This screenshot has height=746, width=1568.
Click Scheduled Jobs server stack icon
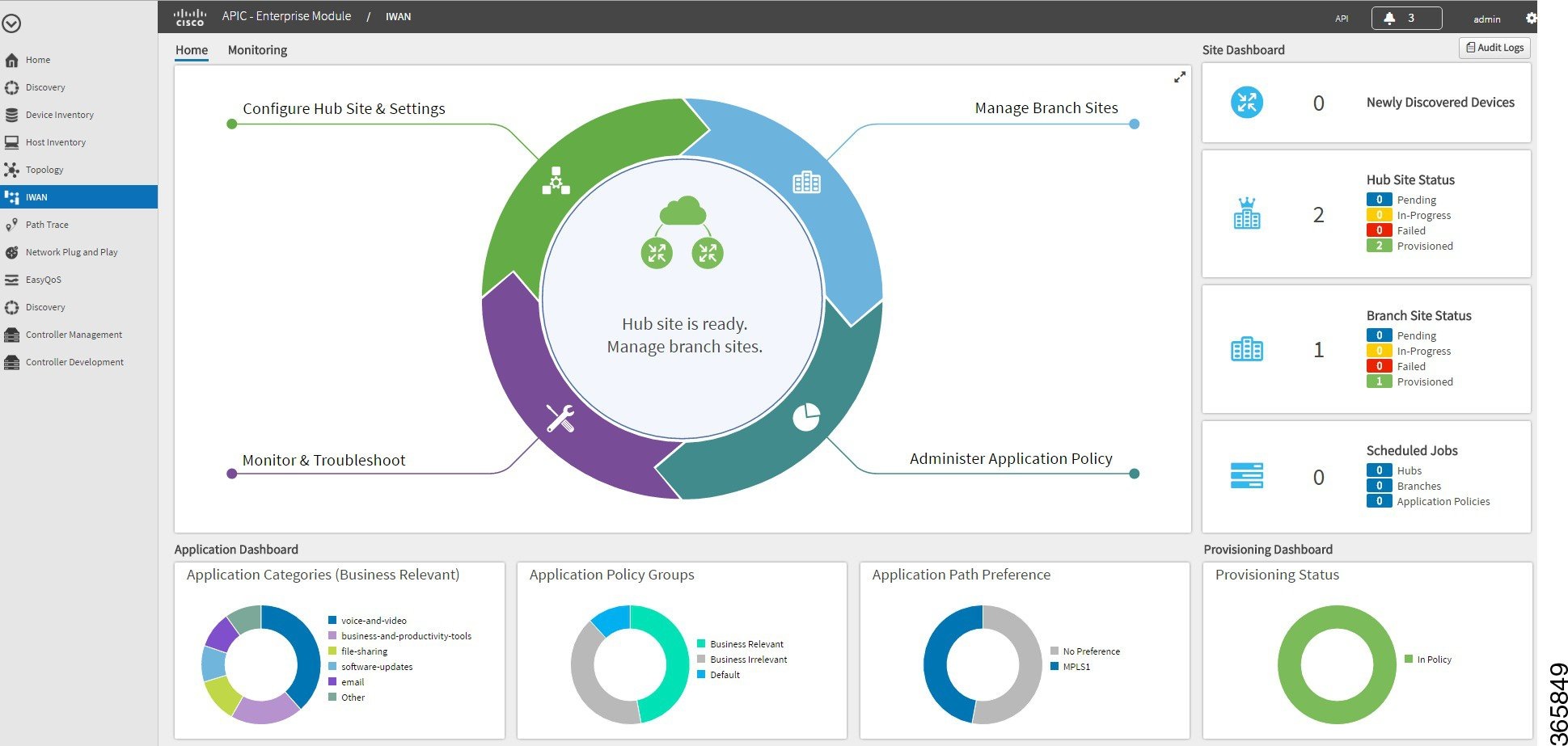[x=1246, y=475]
